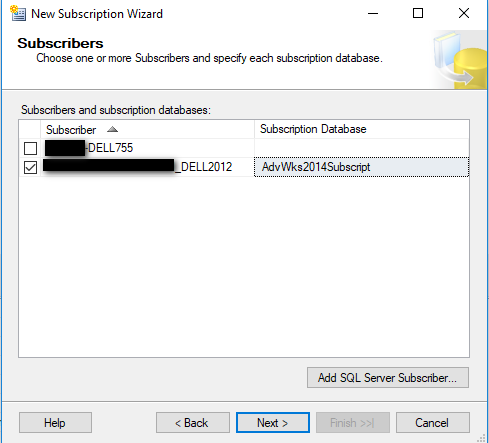
Task: Uncheck the box for the DELL2012 subscriber
Action: (x=30, y=167)
